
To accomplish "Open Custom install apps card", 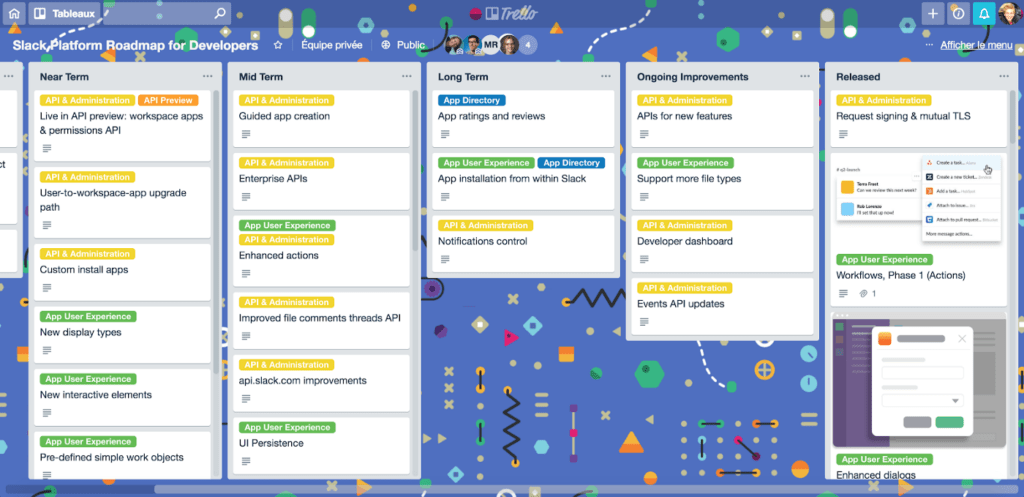I will [122, 272].
